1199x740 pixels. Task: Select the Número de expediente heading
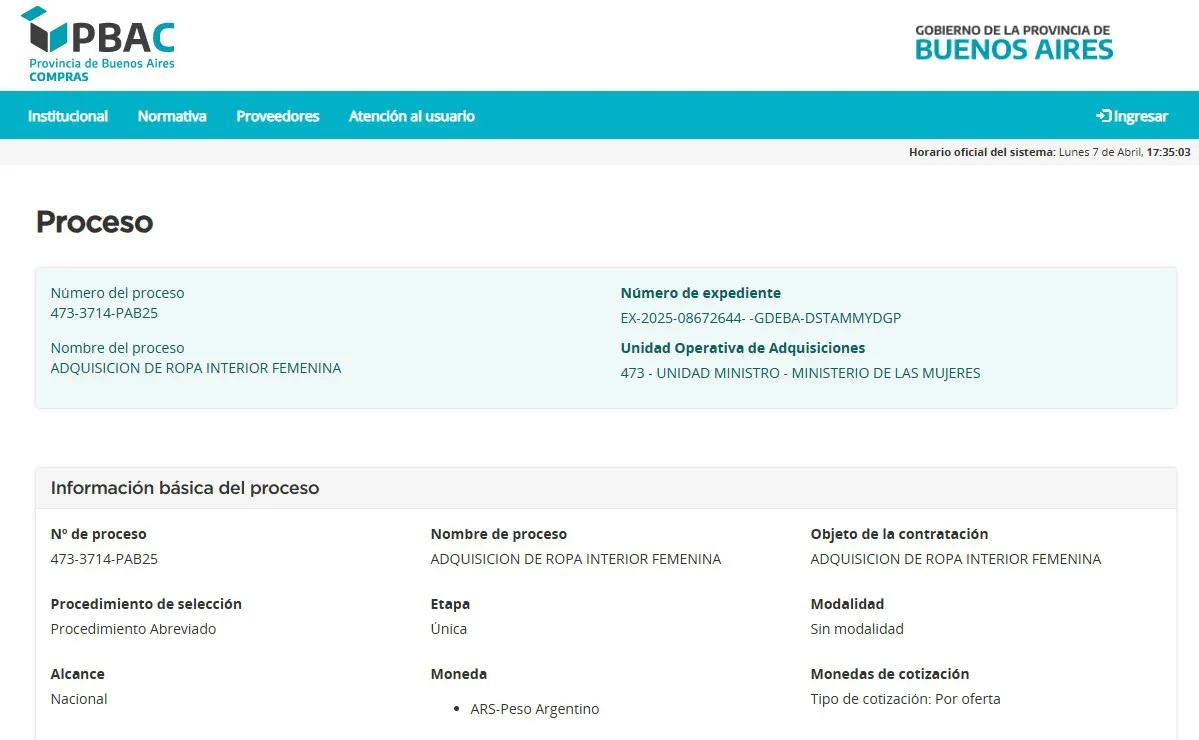(x=700, y=292)
